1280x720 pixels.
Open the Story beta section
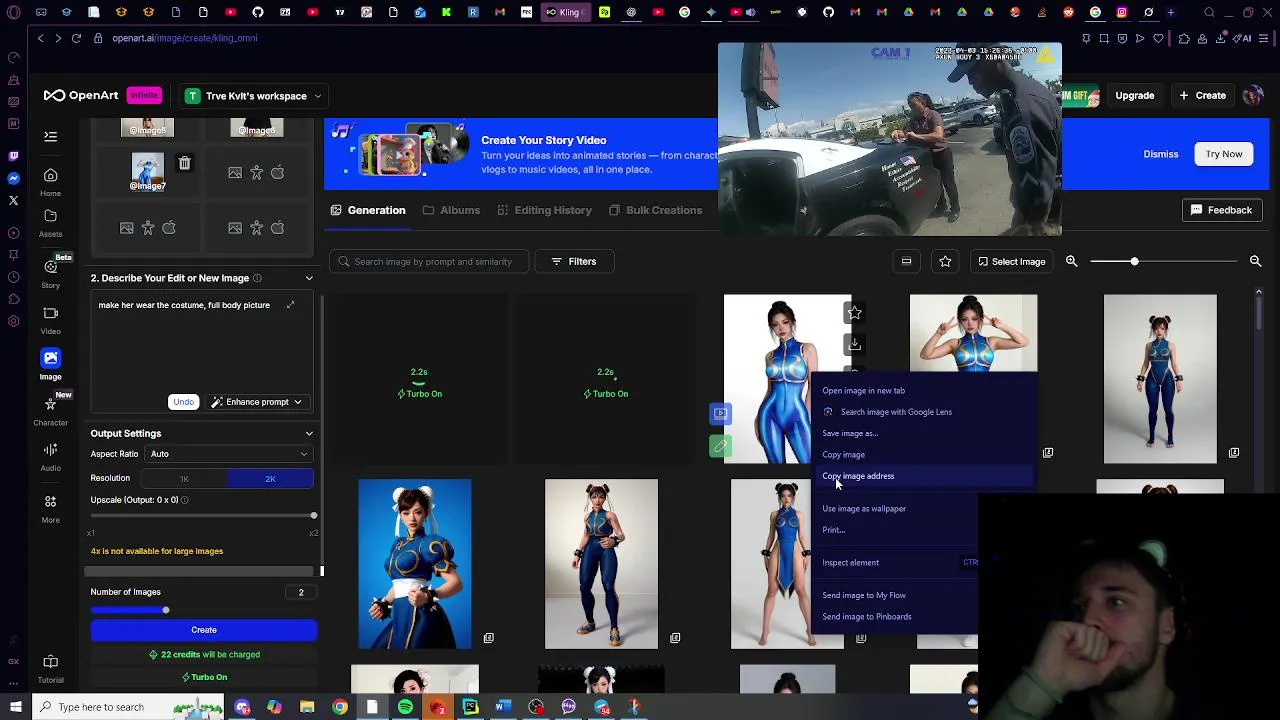[x=50, y=273]
